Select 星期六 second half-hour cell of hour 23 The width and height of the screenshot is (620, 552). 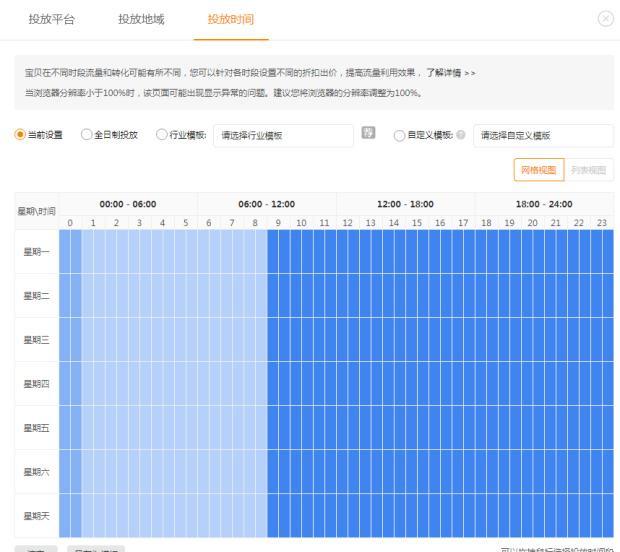click(608, 471)
